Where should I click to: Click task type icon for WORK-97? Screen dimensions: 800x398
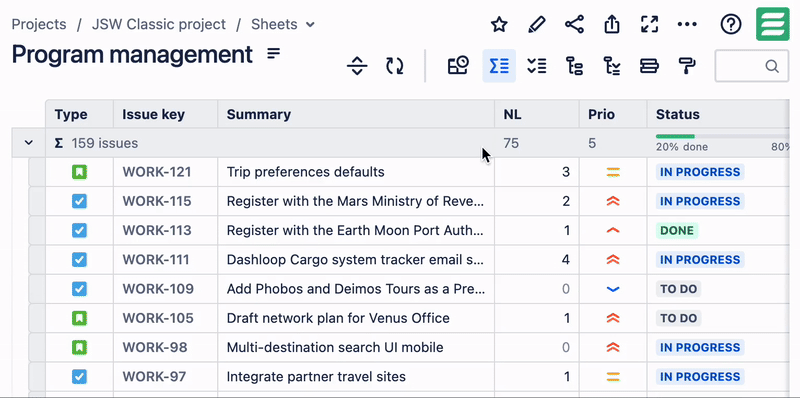[x=79, y=377]
